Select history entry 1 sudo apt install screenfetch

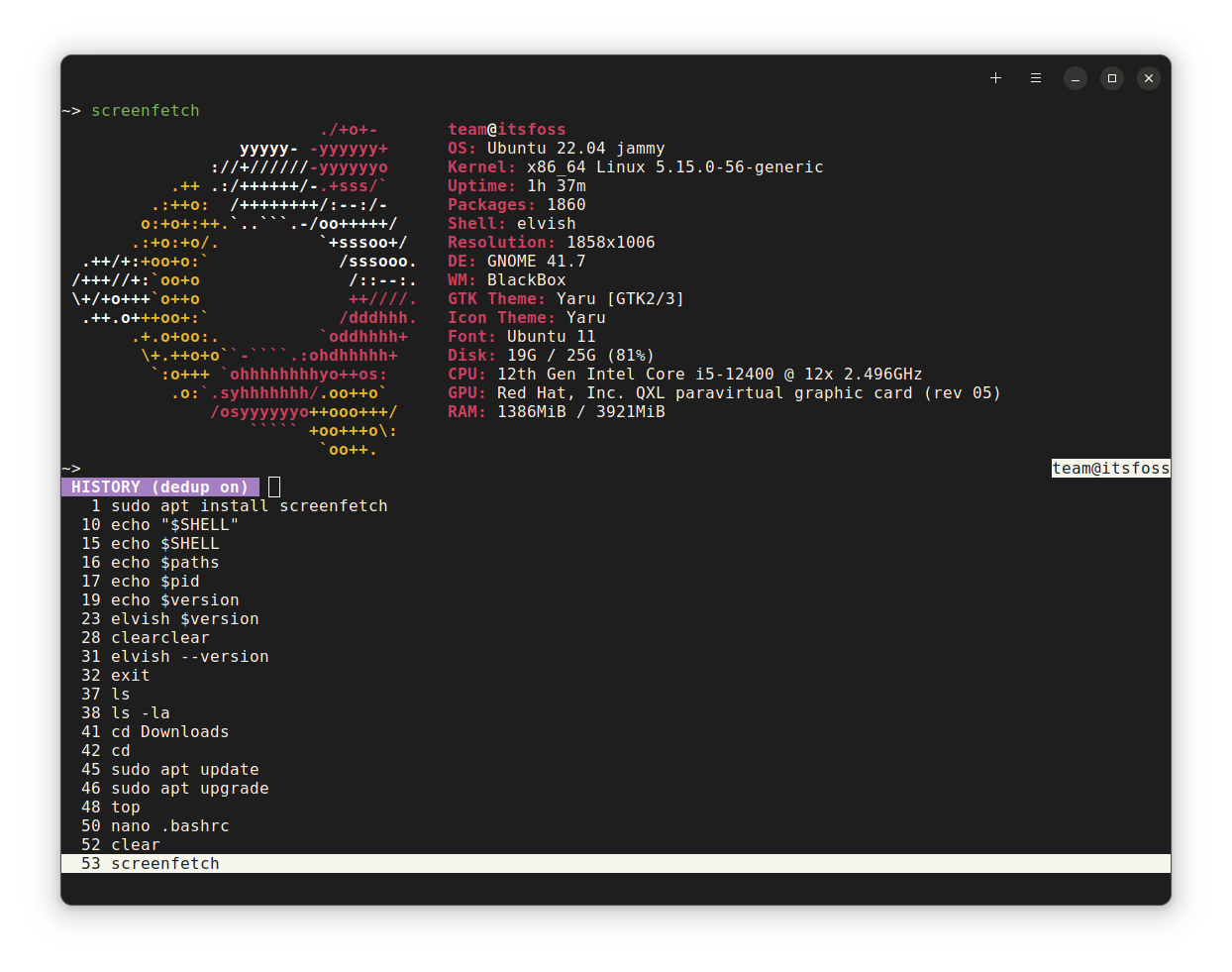(234, 505)
